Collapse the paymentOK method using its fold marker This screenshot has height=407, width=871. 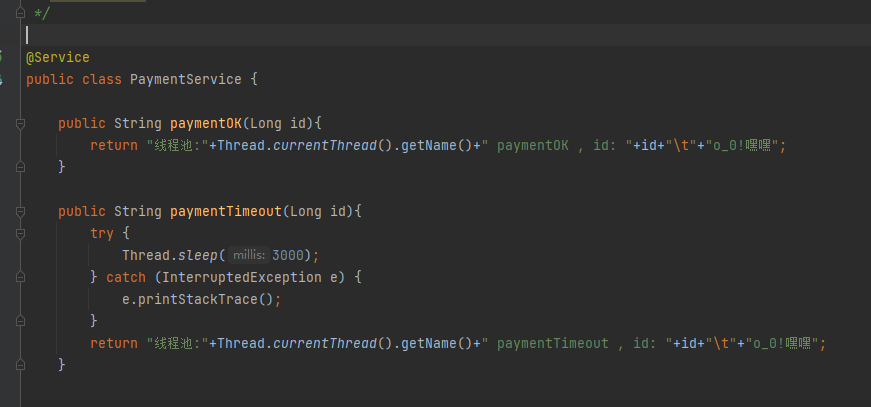20,124
